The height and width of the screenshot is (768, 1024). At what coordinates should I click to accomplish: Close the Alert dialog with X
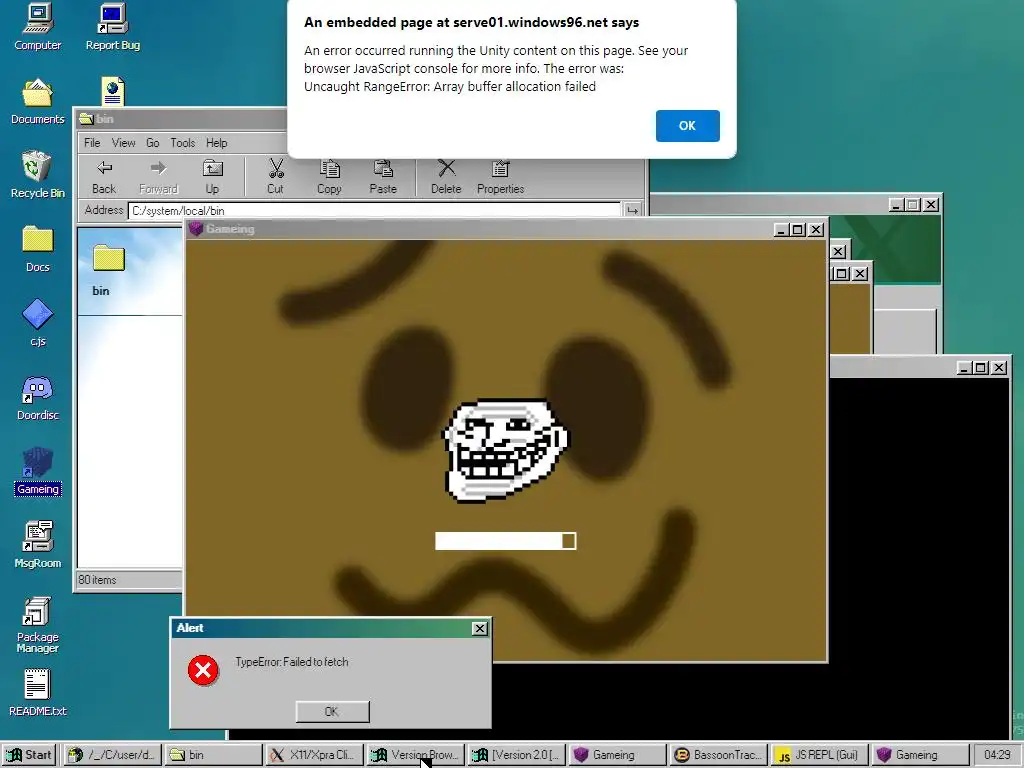tap(479, 628)
